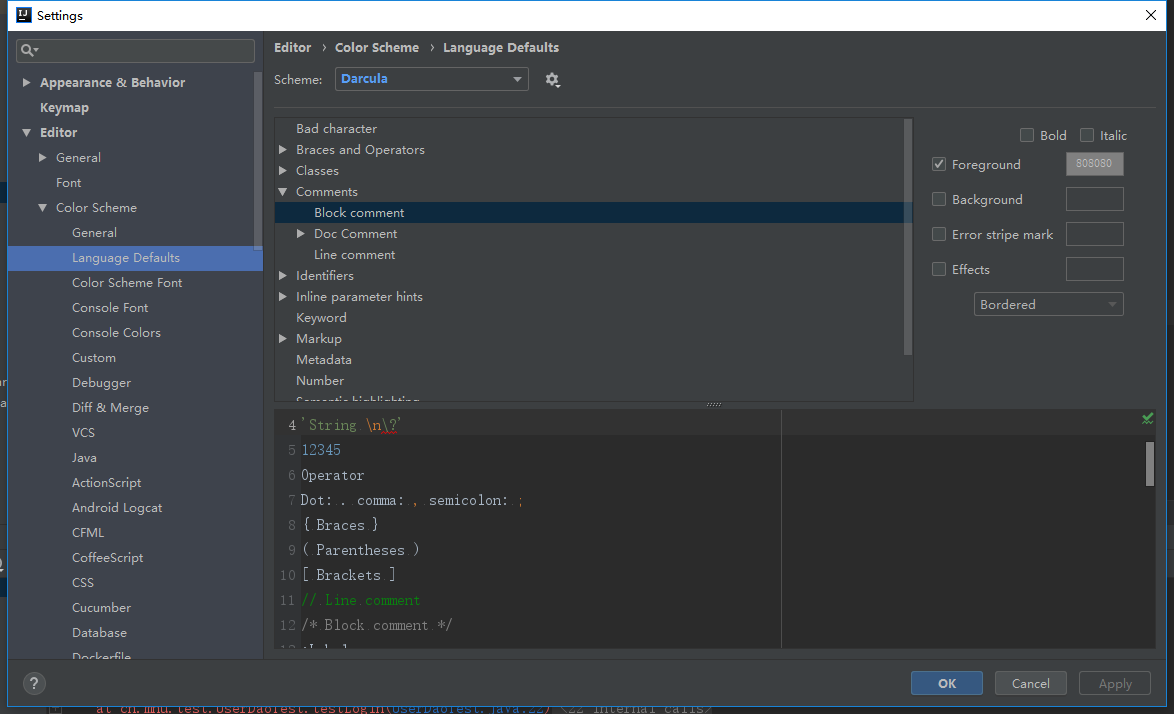Enable the Effects checkbox
This screenshot has height=714, width=1174.
[939, 269]
